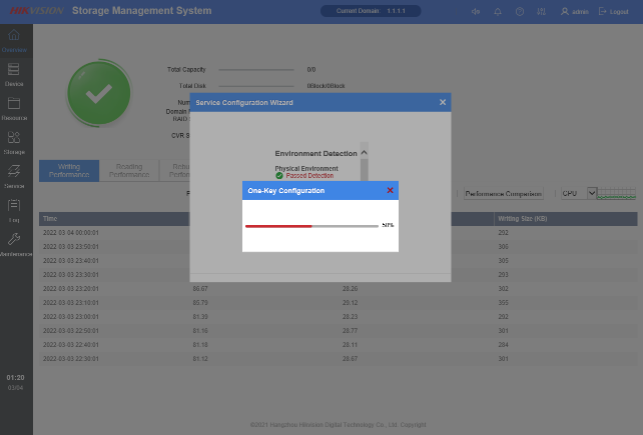Image resolution: width=643 pixels, height=435 pixels.
Task: Open the Service sidebar icon
Action: (x=14, y=175)
